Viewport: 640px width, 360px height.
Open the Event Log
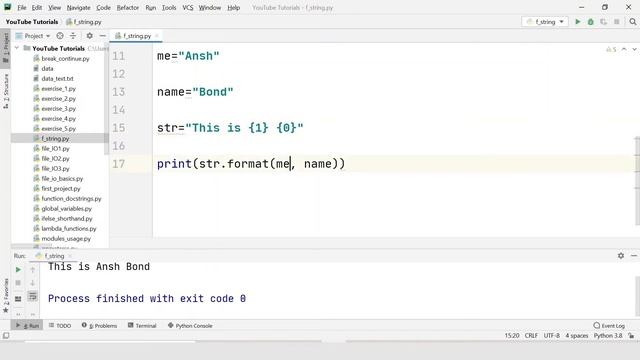coord(609,326)
